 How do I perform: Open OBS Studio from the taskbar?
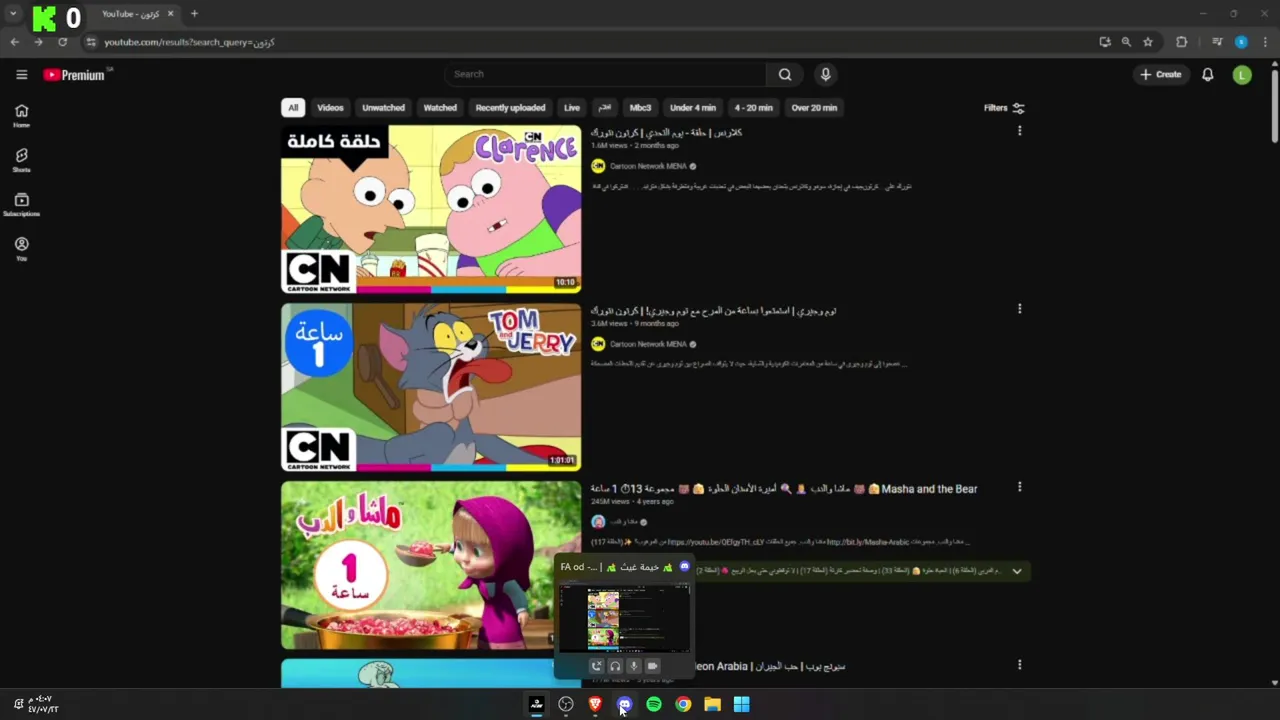[566, 704]
